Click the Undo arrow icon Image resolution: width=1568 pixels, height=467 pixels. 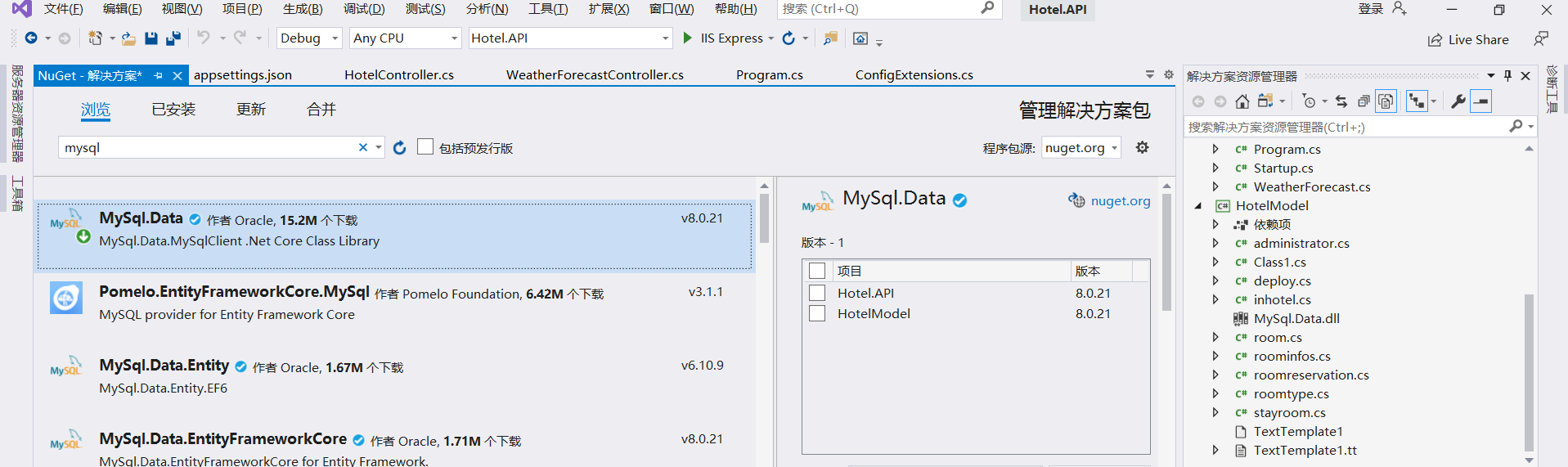coord(203,38)
